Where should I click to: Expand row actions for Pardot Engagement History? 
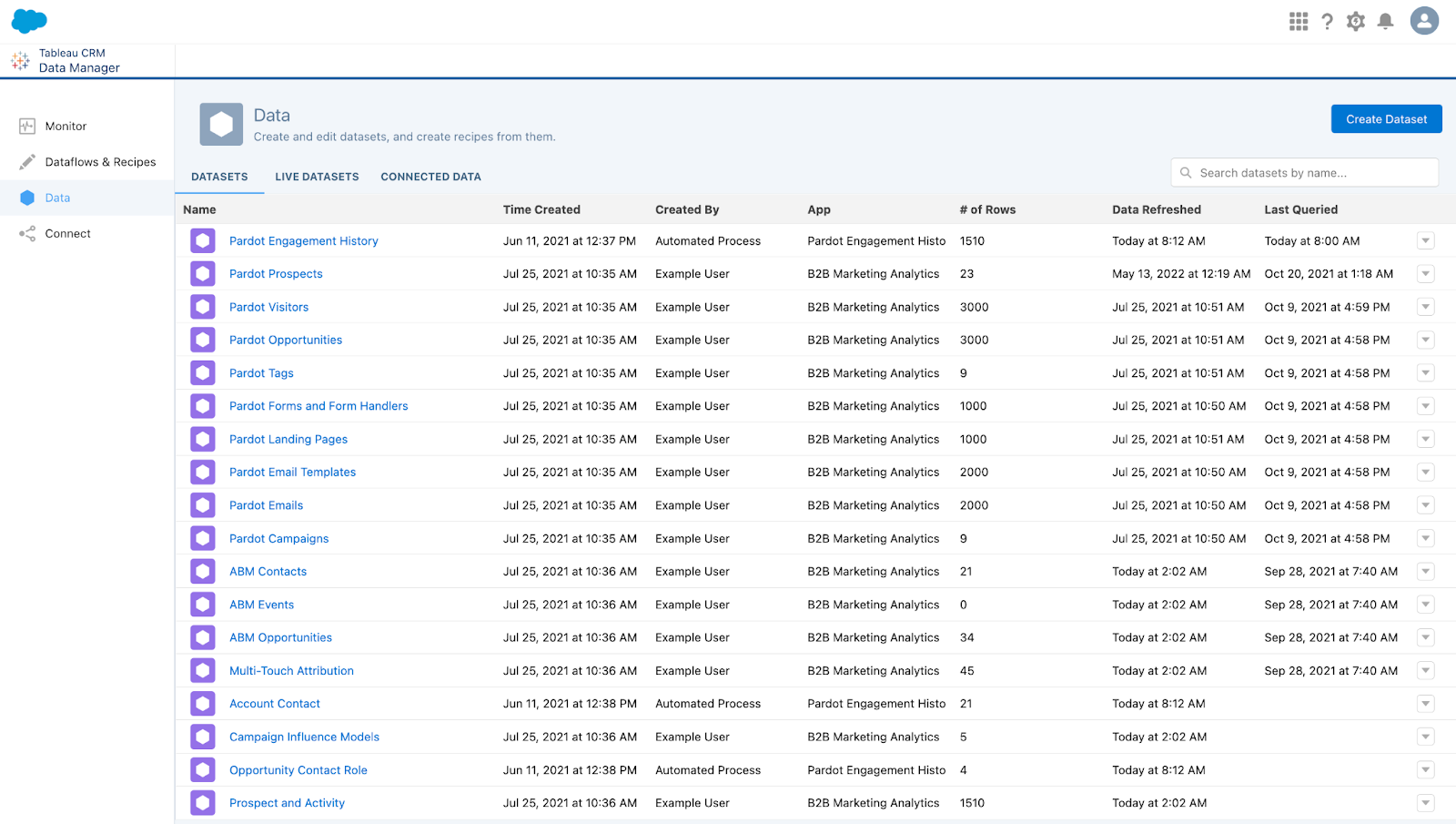point(1426,241)
